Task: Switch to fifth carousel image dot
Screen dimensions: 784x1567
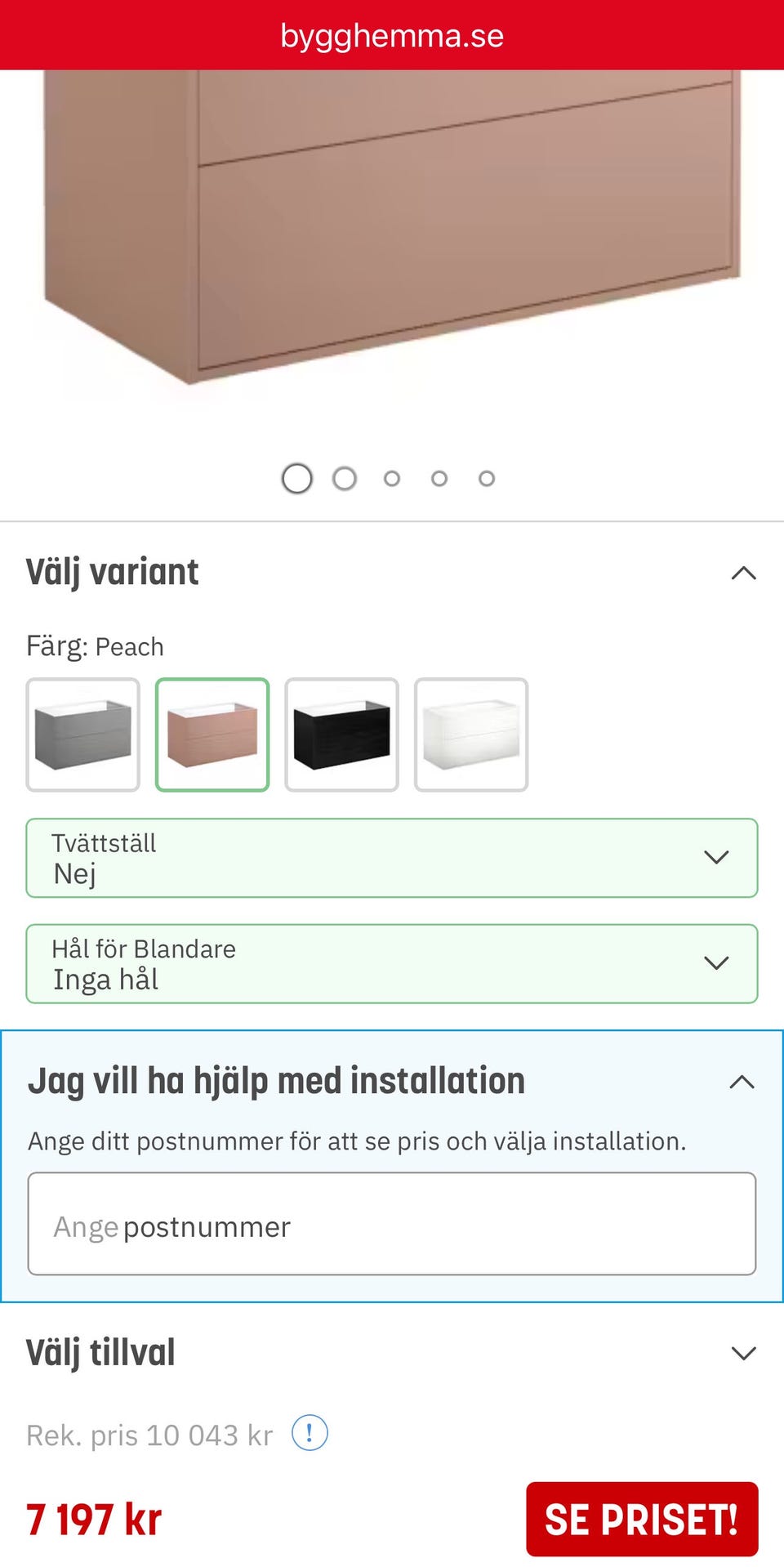Action: point(487,479)
